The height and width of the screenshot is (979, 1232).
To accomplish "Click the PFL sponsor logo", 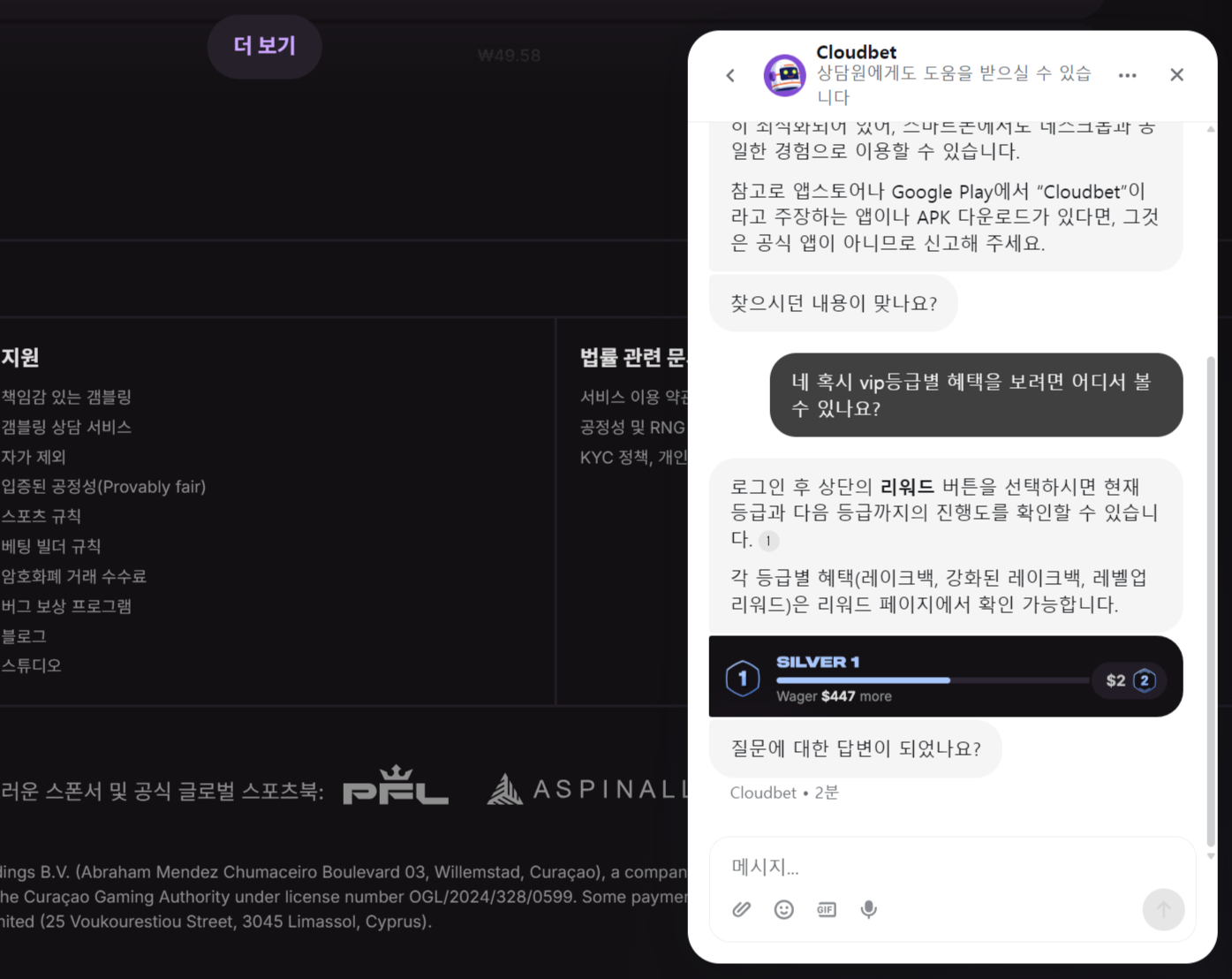I will (x=396, y=785).
